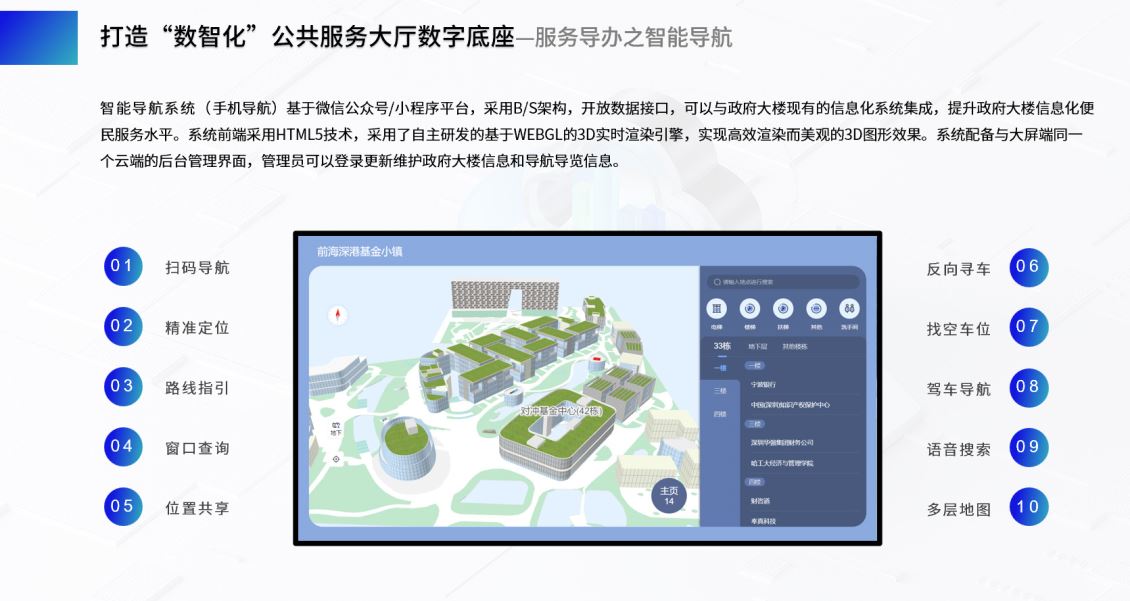Image resolution: width=1130 pixels, height=601 pixels.
Task: Select the 楼梯 stairs facility icon
Action: click(749, 309)
